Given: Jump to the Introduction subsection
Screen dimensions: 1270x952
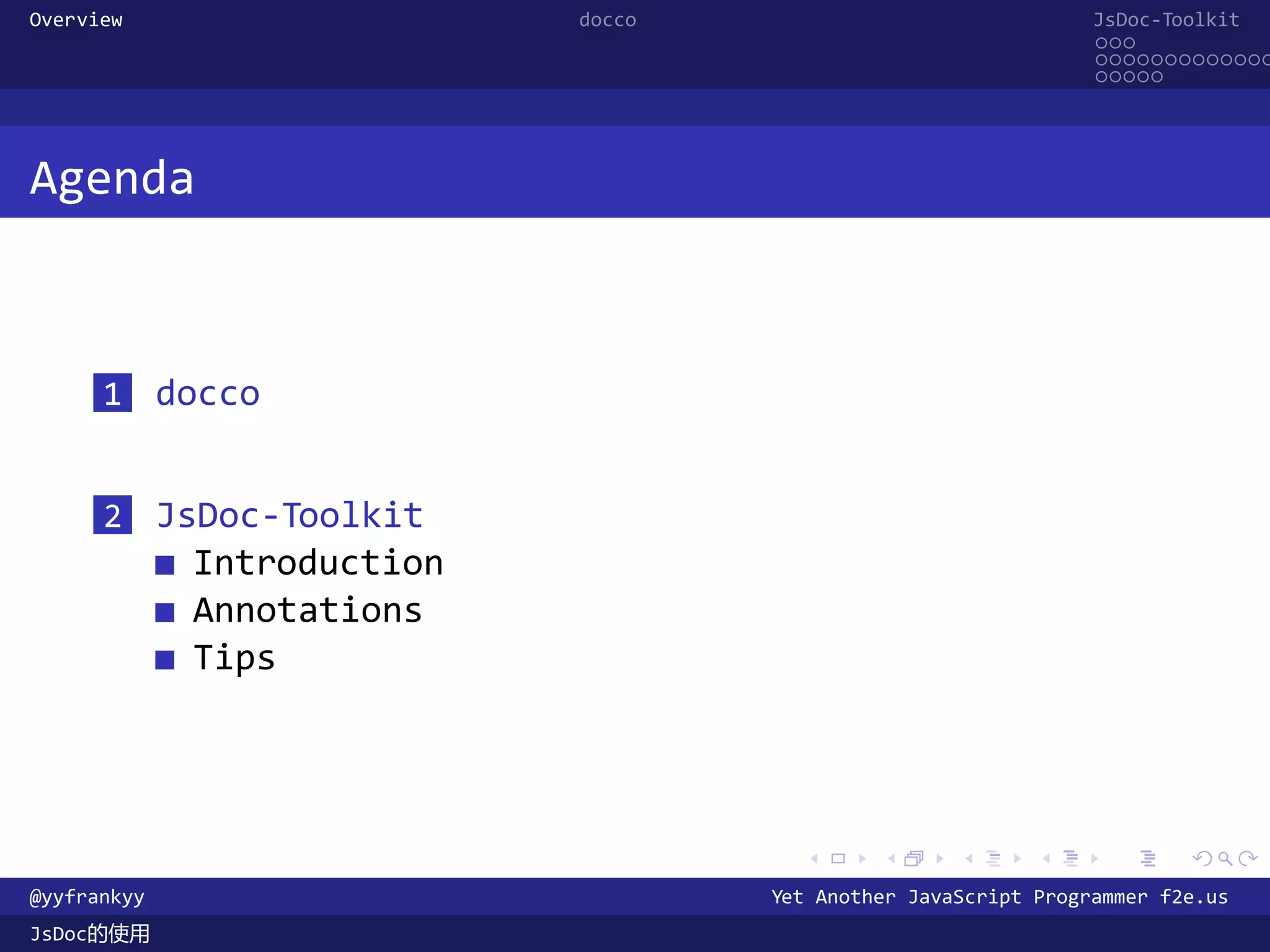Looking at the screenshot, I should (318, 563).
